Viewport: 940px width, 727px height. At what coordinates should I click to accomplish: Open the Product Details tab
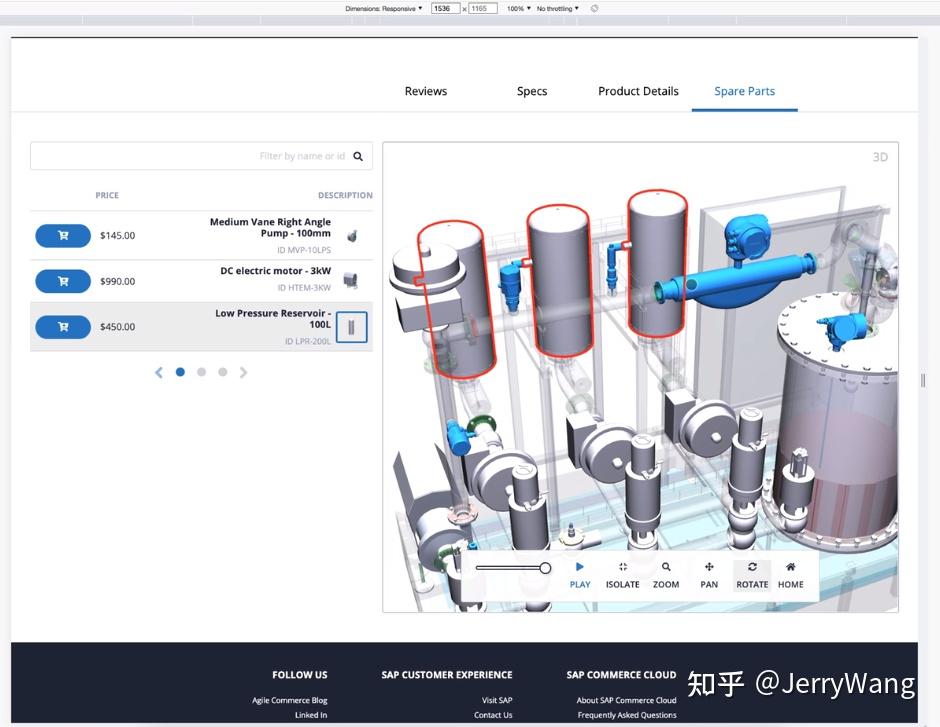click(638, 91)
